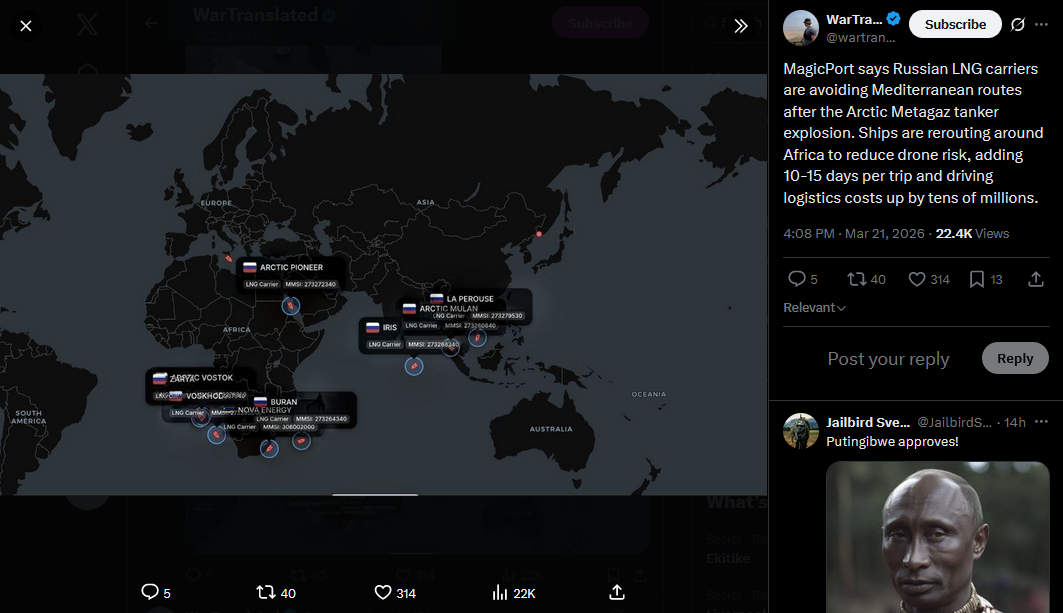Click the IRIS ship label
The width and height of the screenshot is (1063, 613).
(389, 328)
